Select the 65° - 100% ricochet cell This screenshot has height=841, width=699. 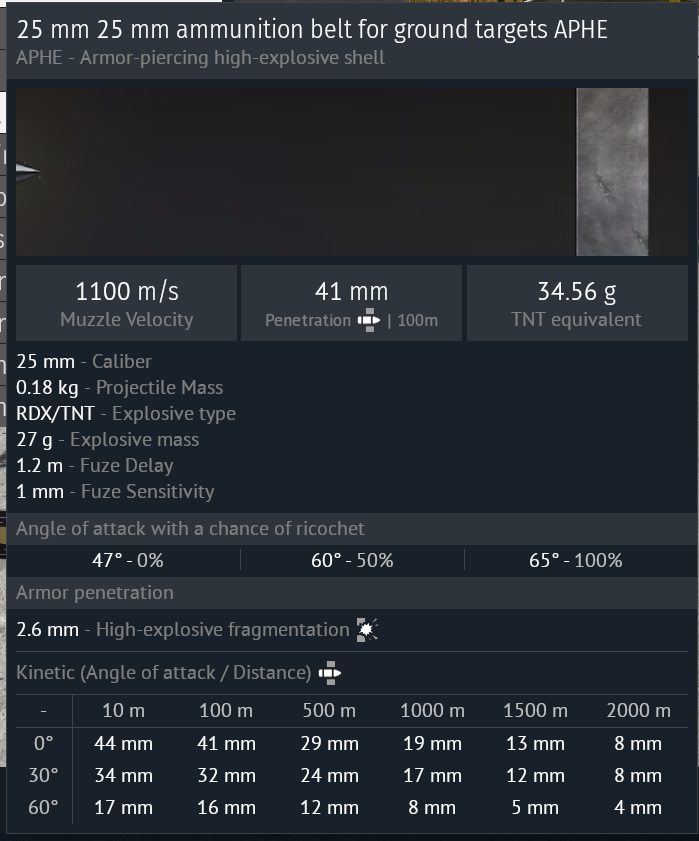[575, 560]
